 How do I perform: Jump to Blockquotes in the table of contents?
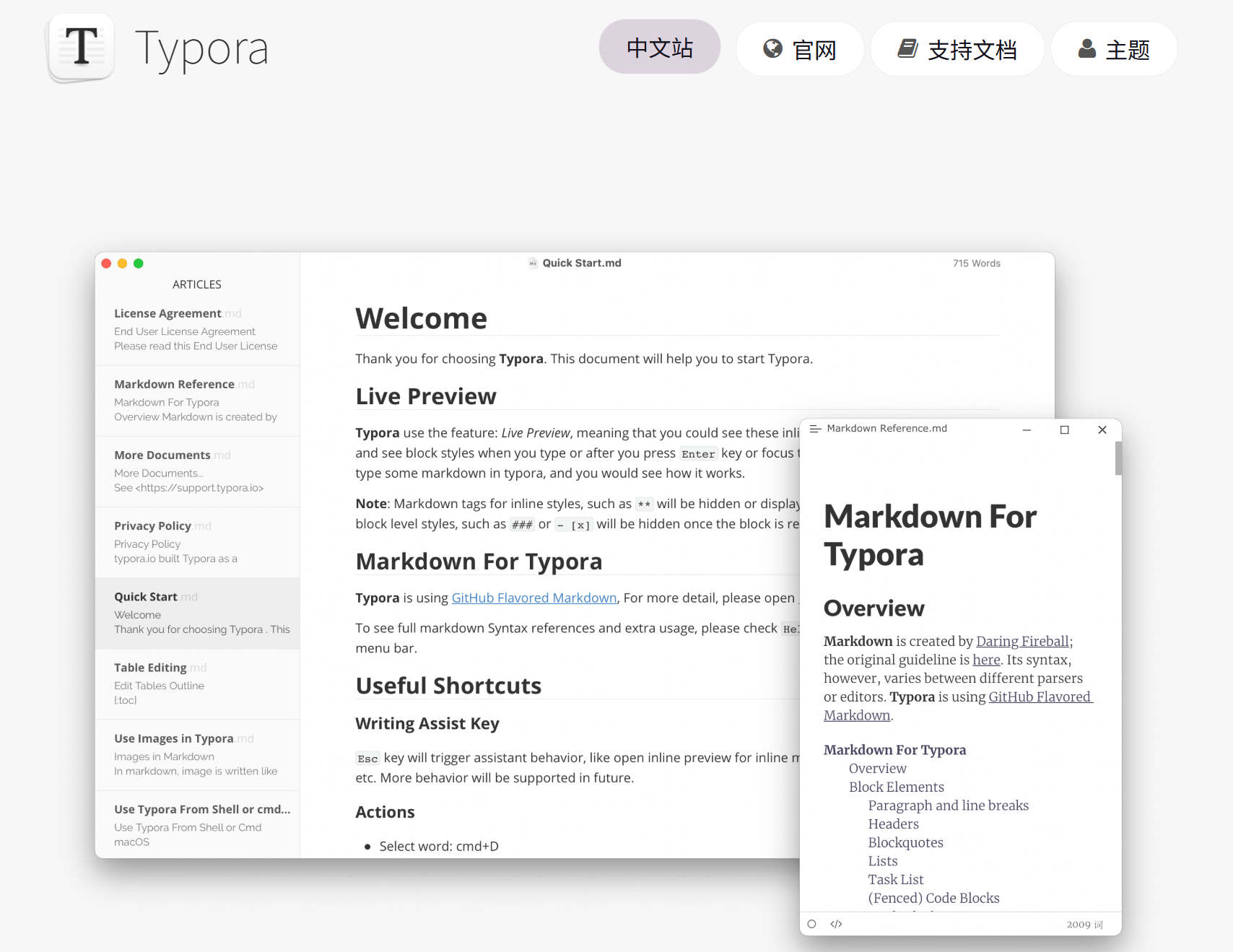pos(906,842)
